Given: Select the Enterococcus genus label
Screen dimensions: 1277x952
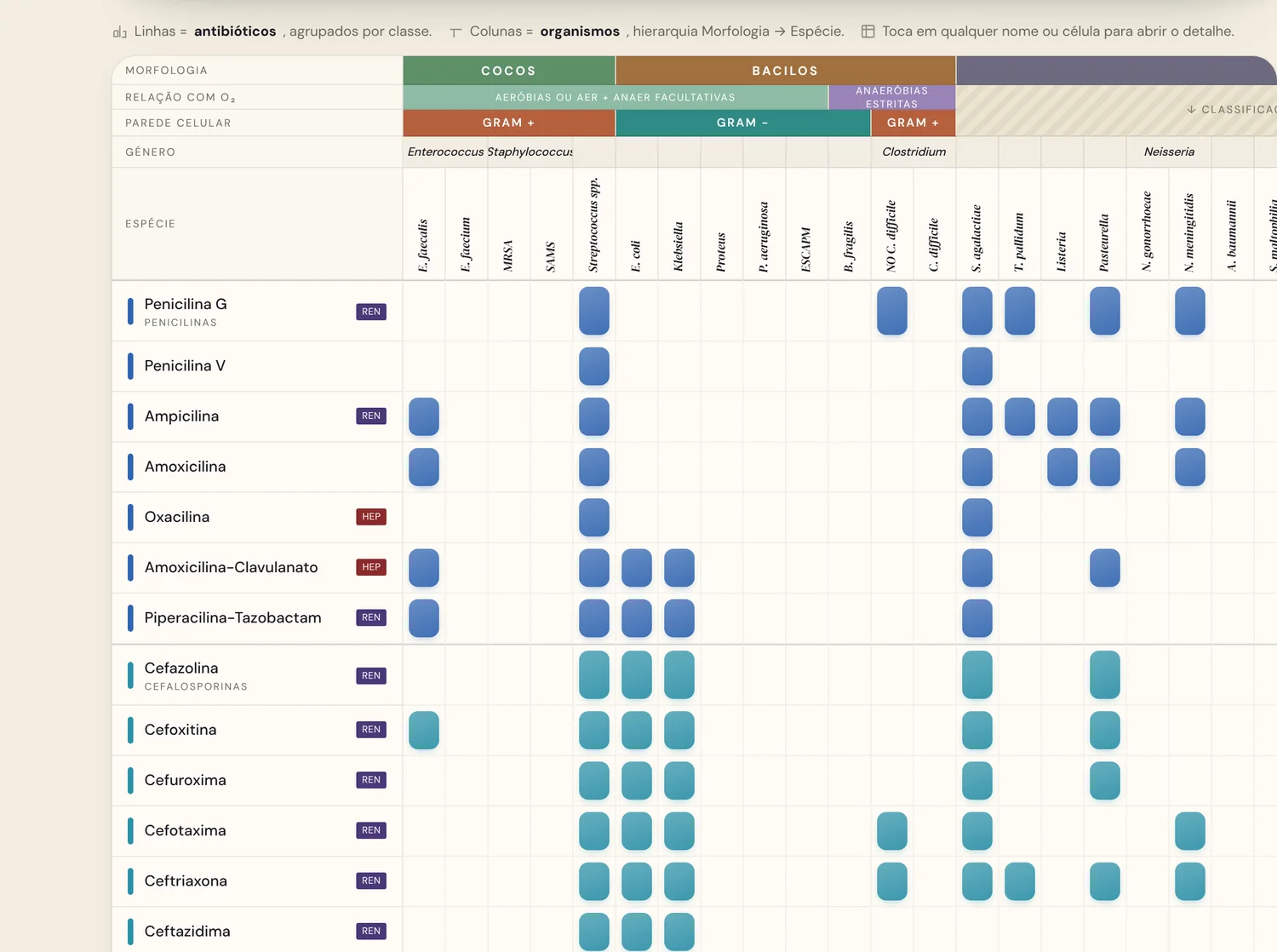Looking at the screenshot, I should (x=445, y=152).
